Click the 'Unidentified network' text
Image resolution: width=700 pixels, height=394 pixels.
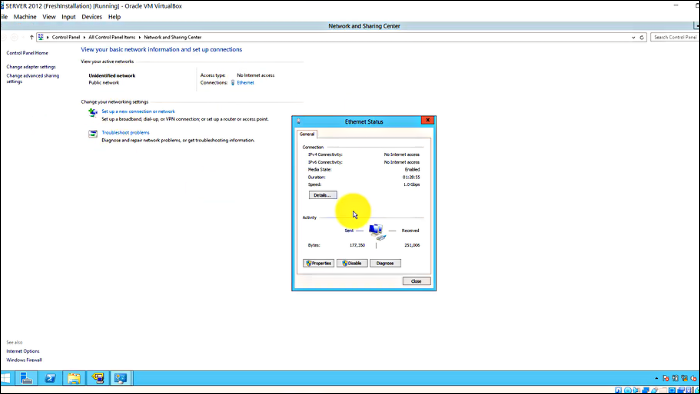coord(112,76)
